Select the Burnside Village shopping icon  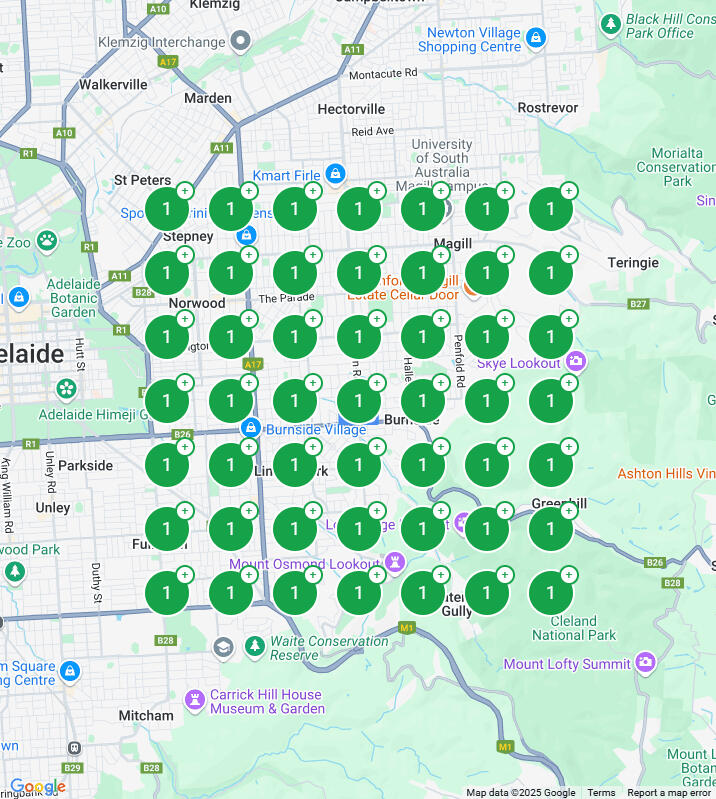[250, 428]
